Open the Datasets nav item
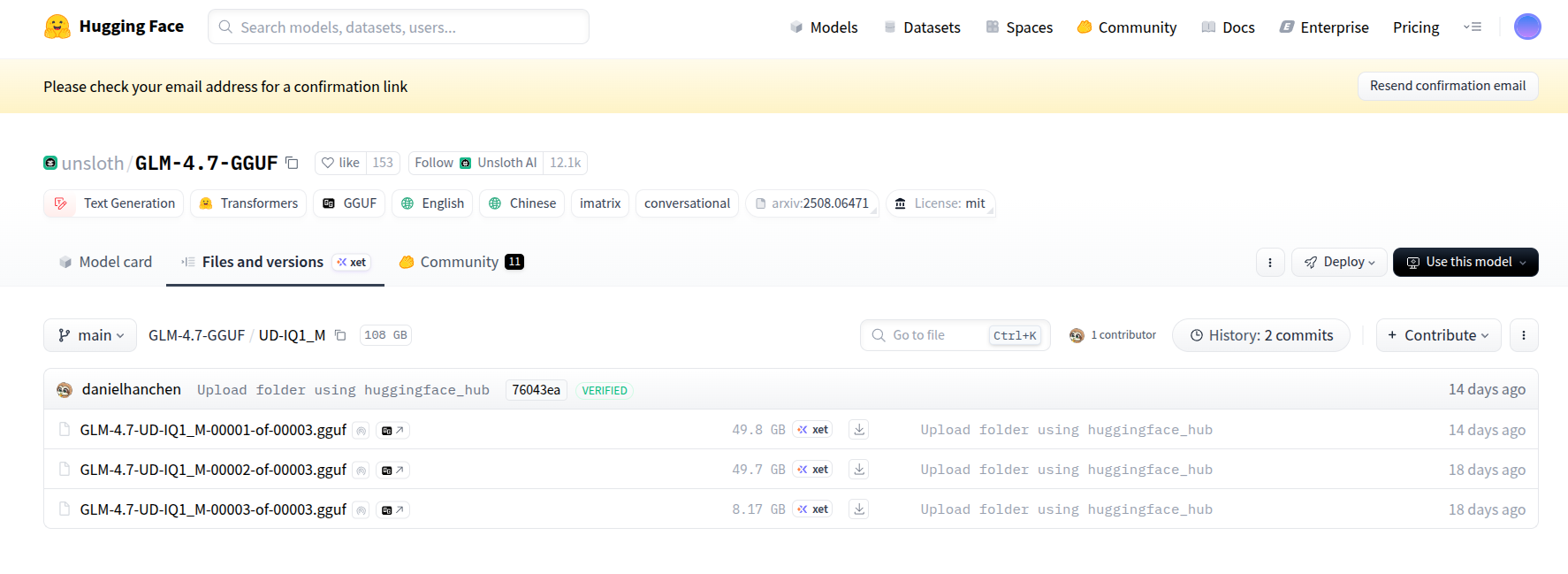This screenshot has height=574, width=1568. tap(922, 27)
